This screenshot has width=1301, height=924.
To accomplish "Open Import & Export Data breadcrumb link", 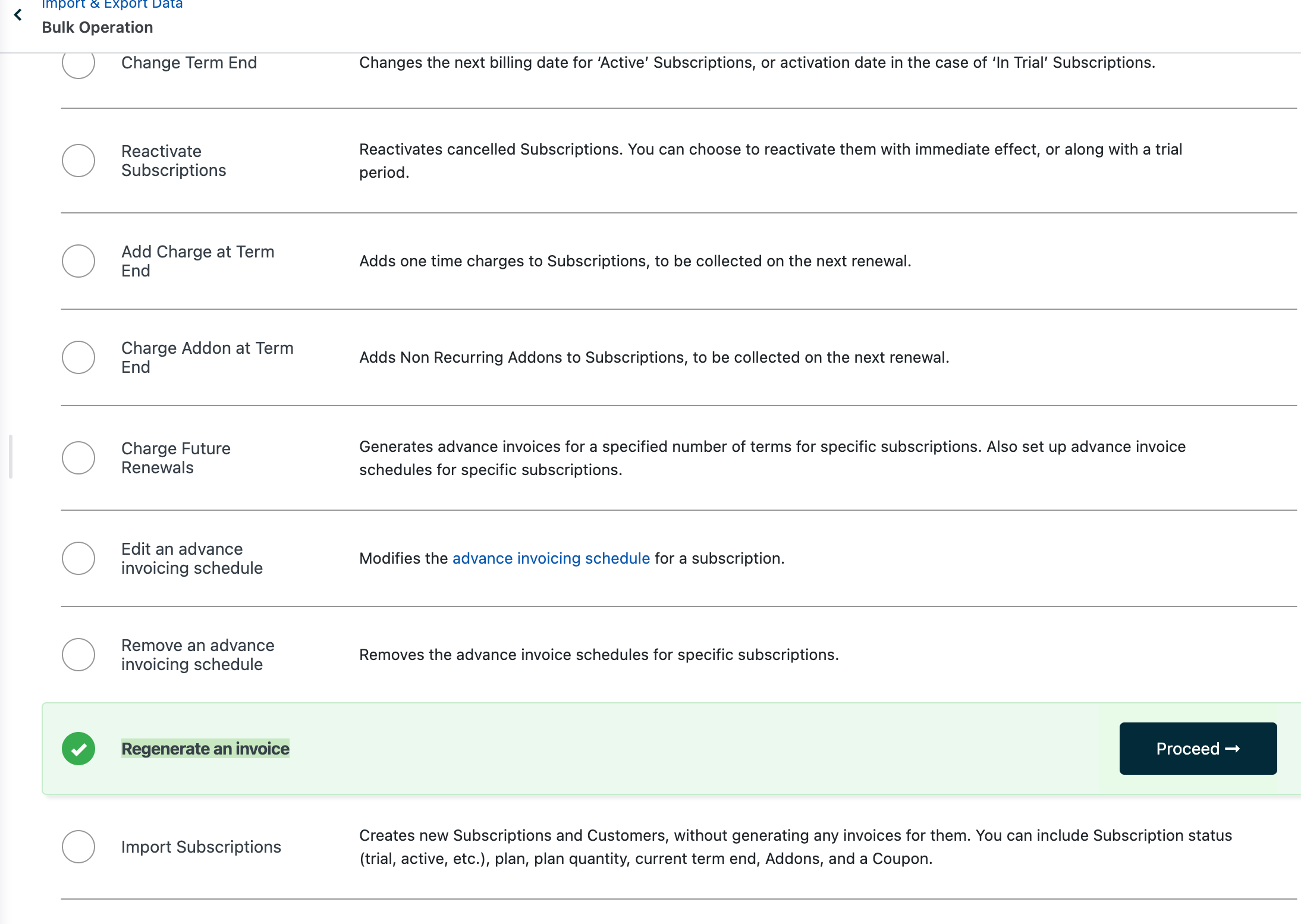I will (112, 5).
